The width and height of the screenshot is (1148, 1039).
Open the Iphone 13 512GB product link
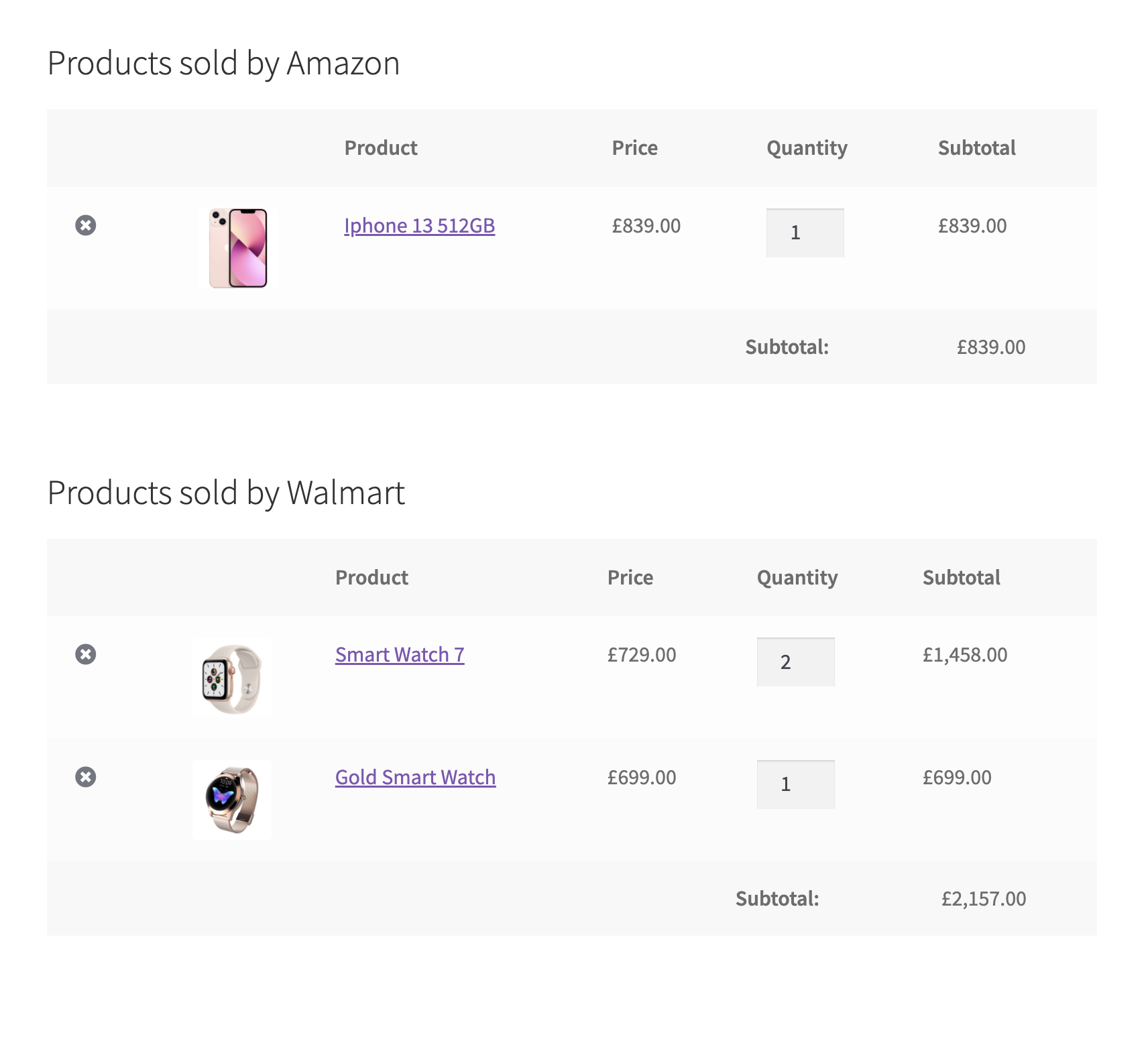[419, 226]
